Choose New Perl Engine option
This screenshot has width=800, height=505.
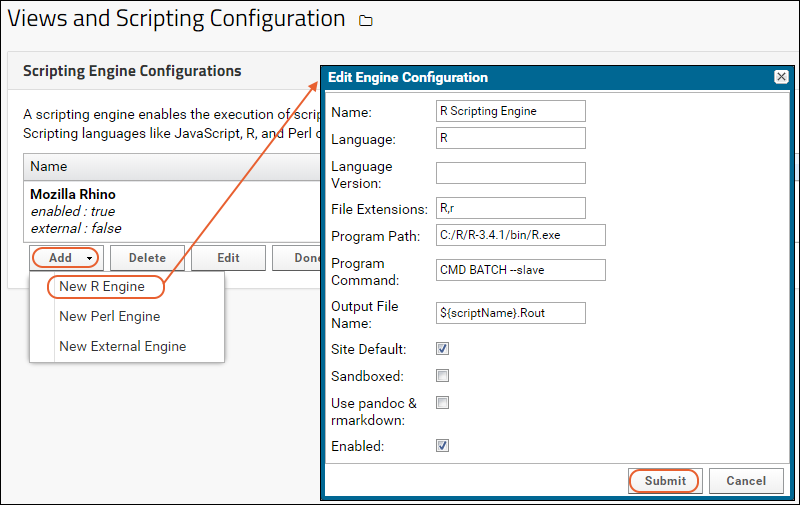click(x=109, y=316)
